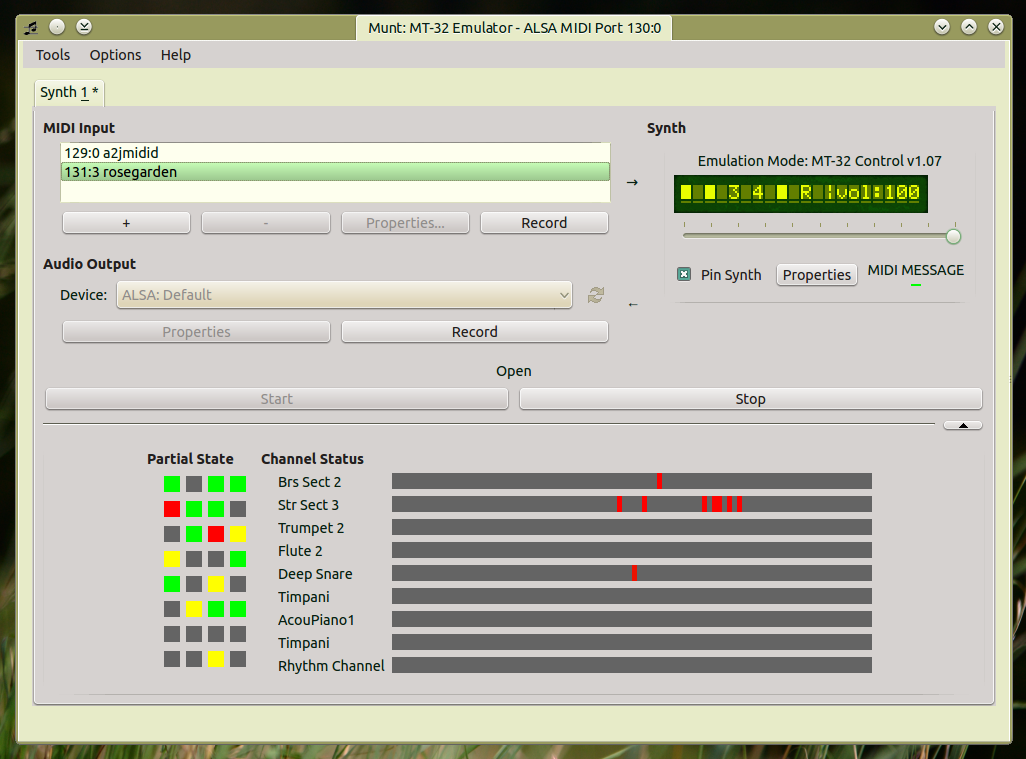The width and height of the screenshot is (1026, 759).
Task: Open the Help menu
Action: [x=175, y=55]
